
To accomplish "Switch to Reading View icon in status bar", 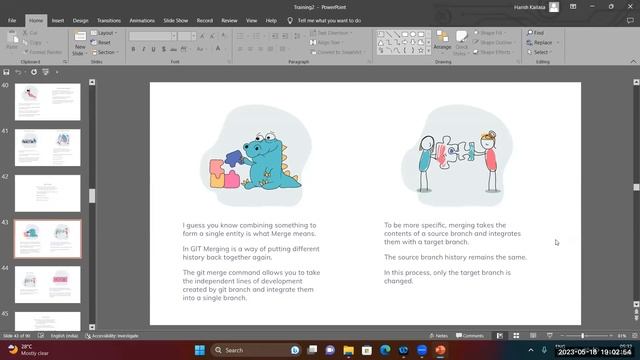I will (x=533, y=336).
